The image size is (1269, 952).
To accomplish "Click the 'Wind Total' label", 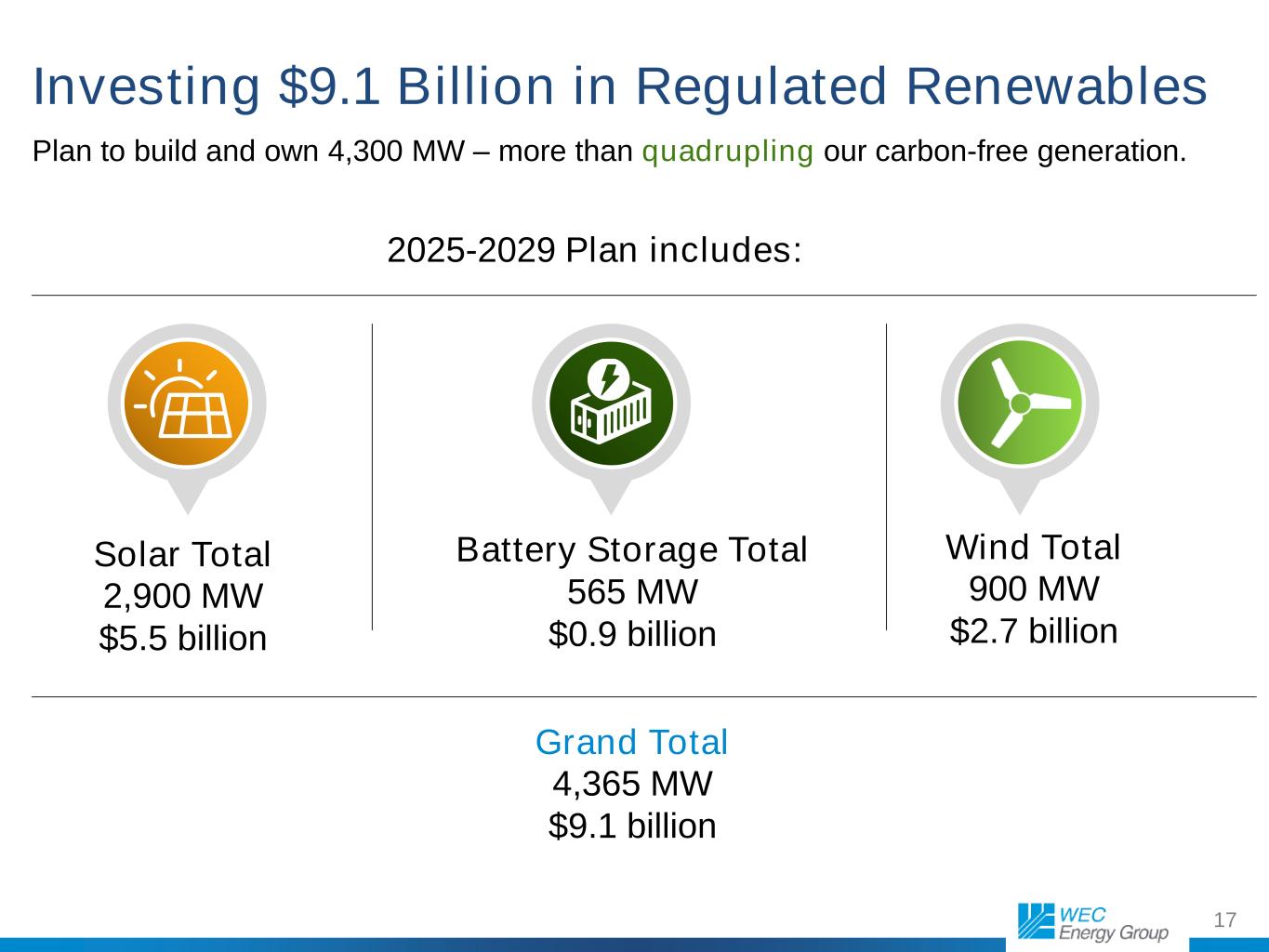I will pos(1033,547).
